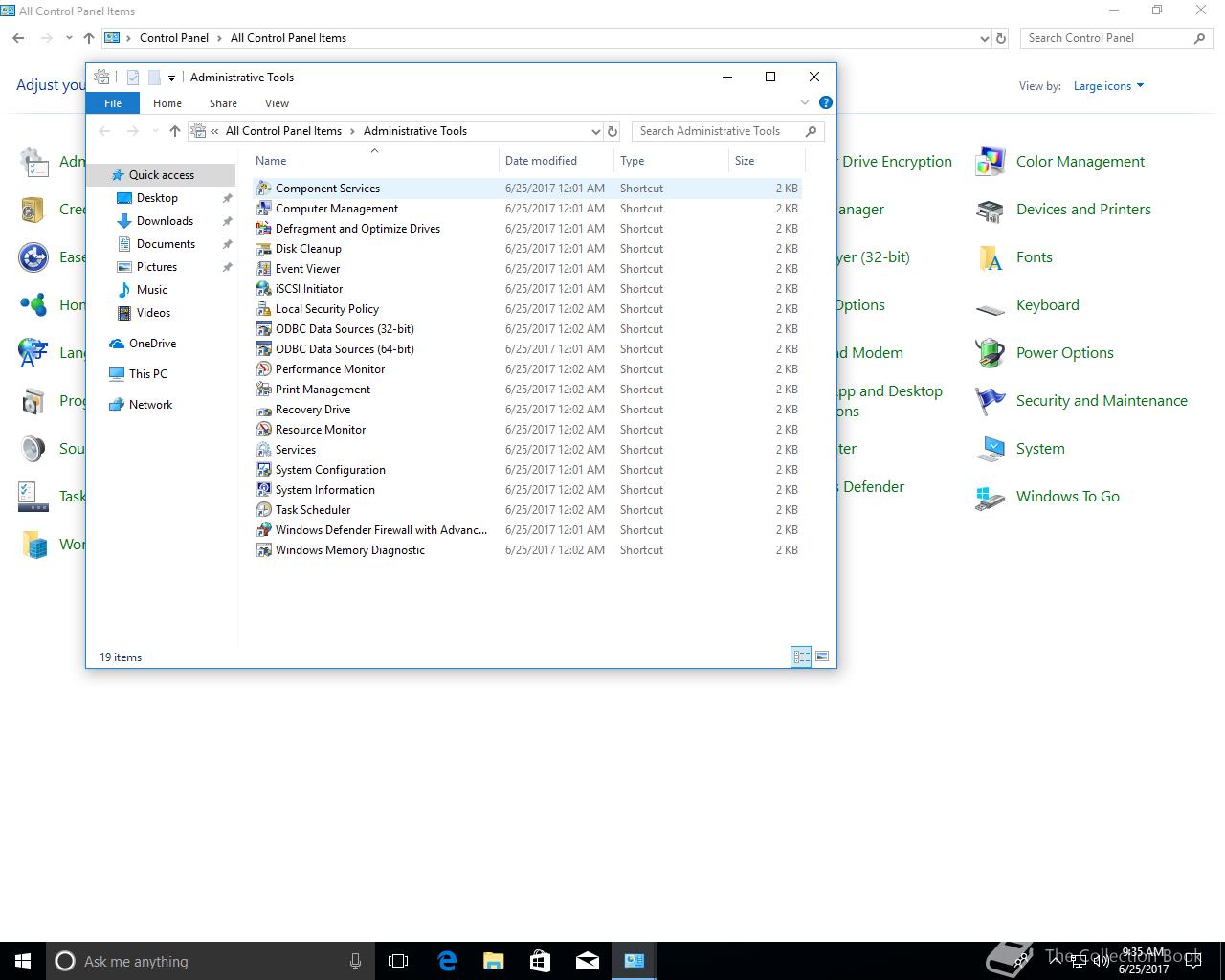Open Power Options icon in Control Panel
1225x980 pixels.
990,353
